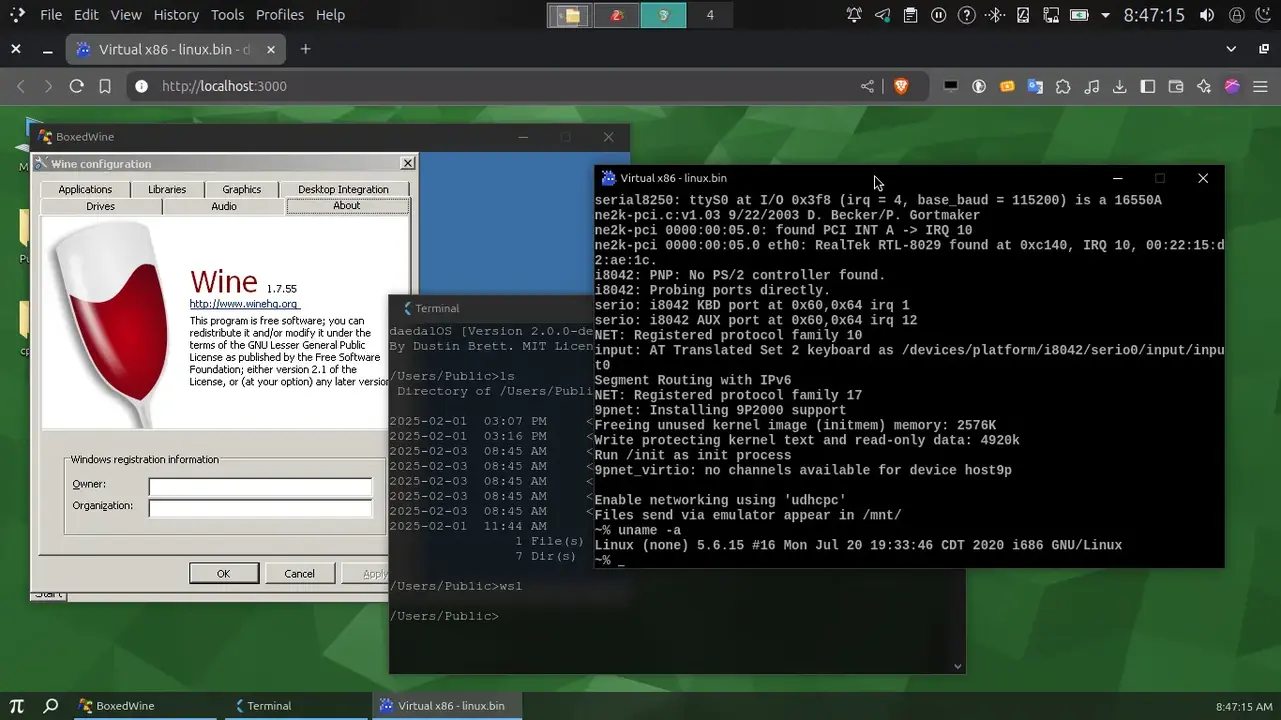1281x720 pixels.
Task: Open the Profiles menu
Action: (280, 15)
